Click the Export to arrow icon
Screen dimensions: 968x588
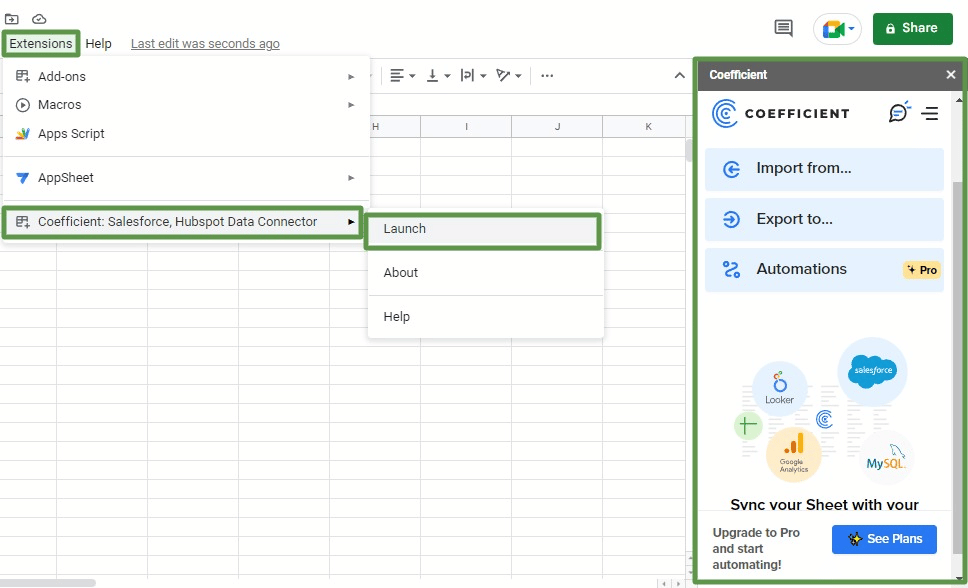[732, 219]
